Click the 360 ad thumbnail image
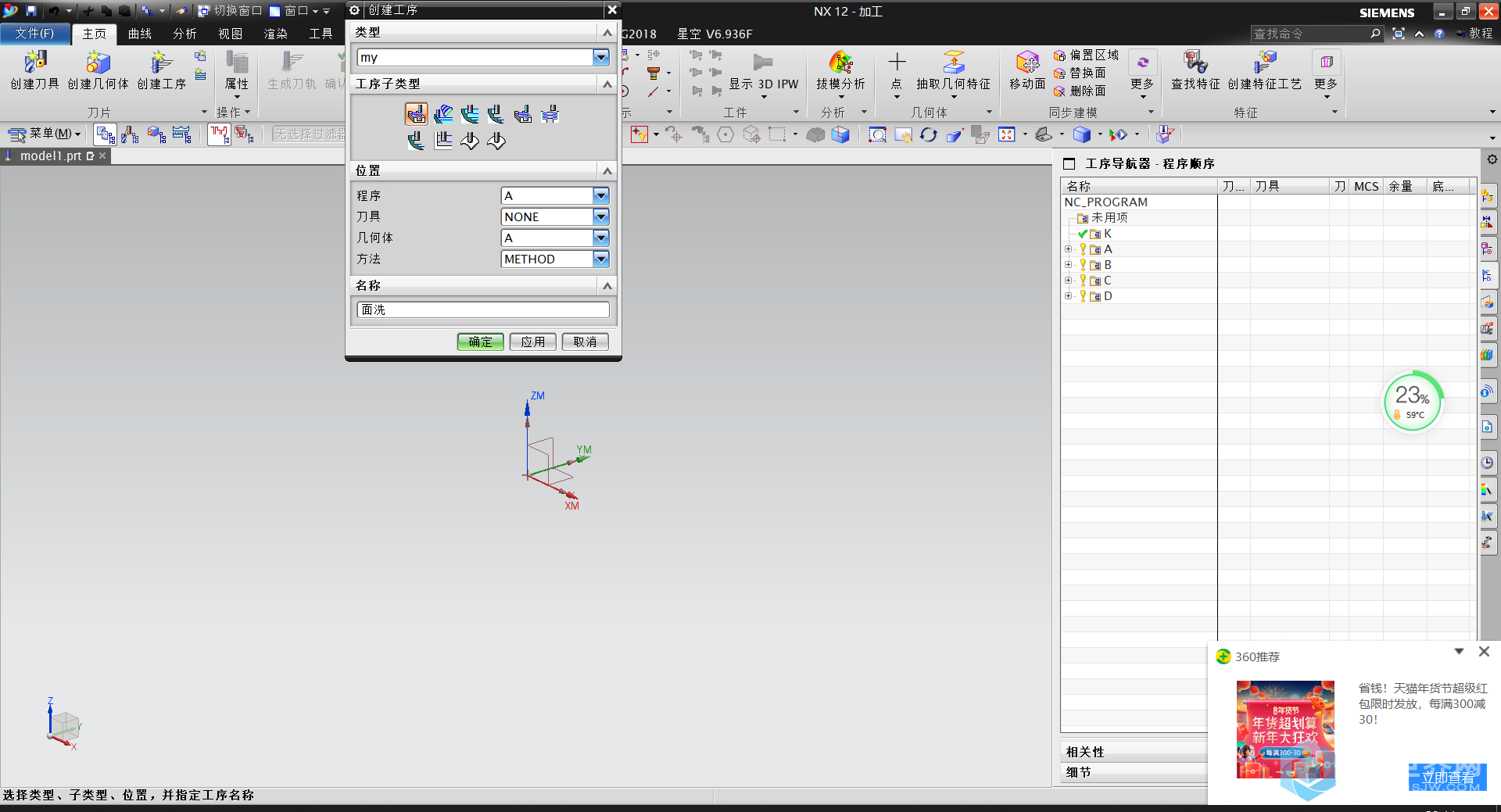This screenshot has width=1501, height=812. [1285, 729]
